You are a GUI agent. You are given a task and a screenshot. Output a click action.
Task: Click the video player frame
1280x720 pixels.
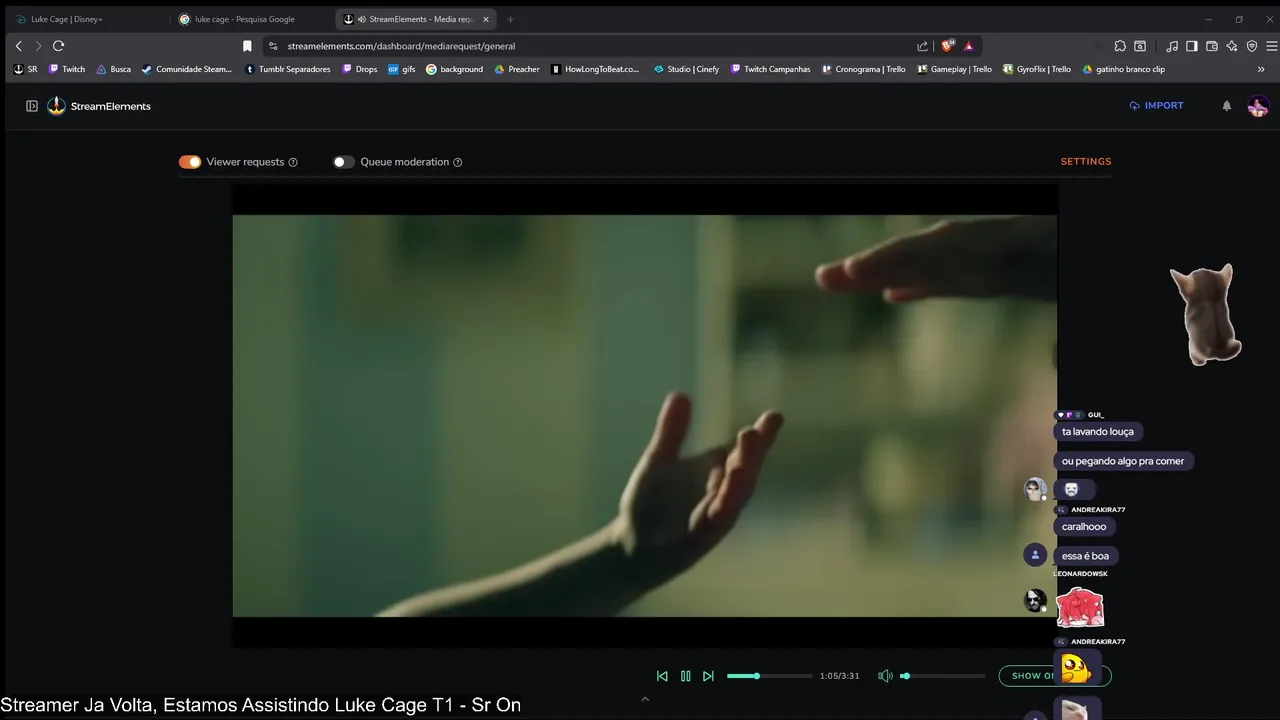(x=645, y=415)
